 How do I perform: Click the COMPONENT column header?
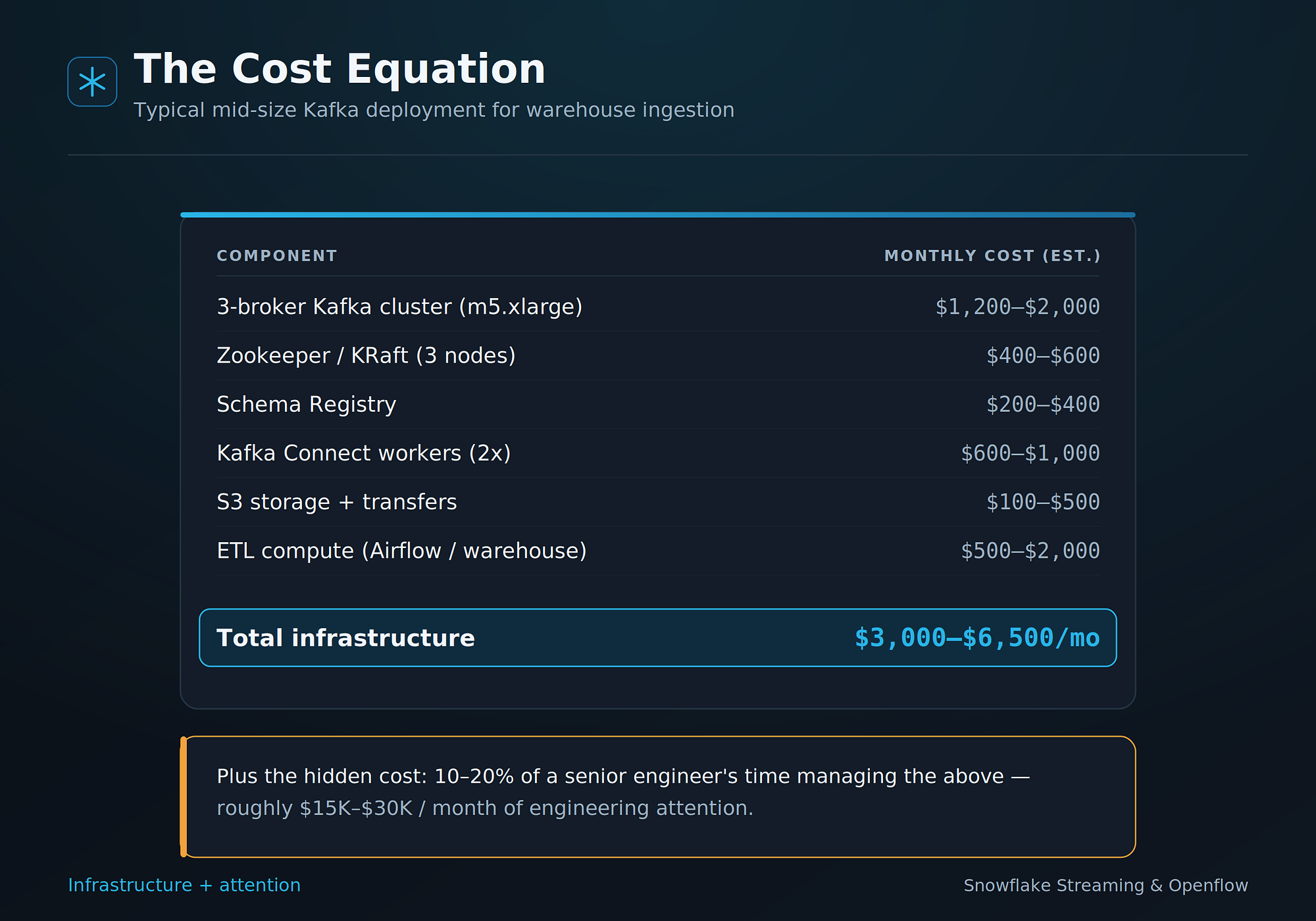pyautogui.click(x=277, y=256)
